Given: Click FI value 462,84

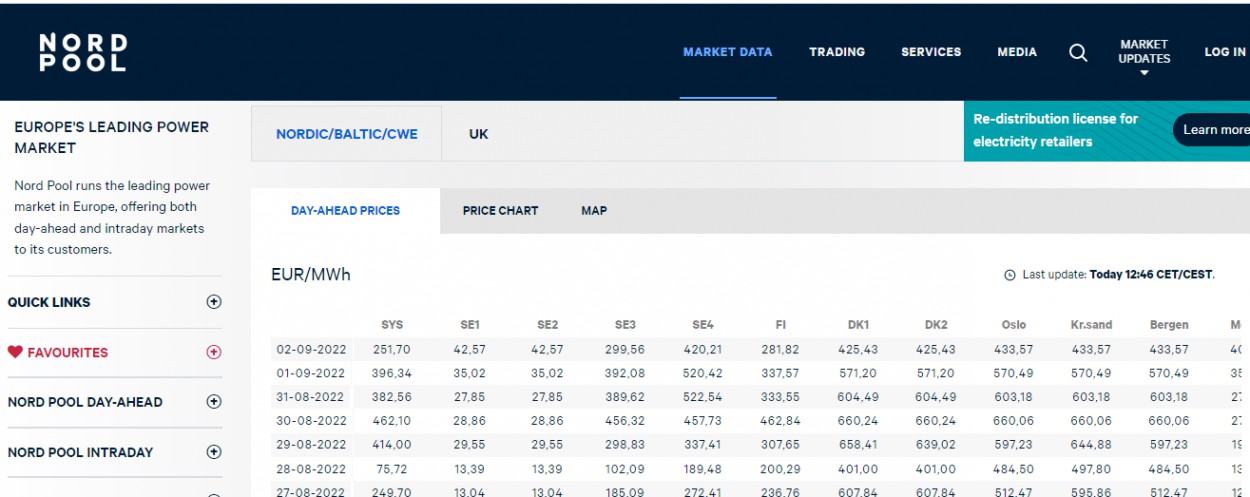Looking at the screenshot, I should [x=781, y=421].
